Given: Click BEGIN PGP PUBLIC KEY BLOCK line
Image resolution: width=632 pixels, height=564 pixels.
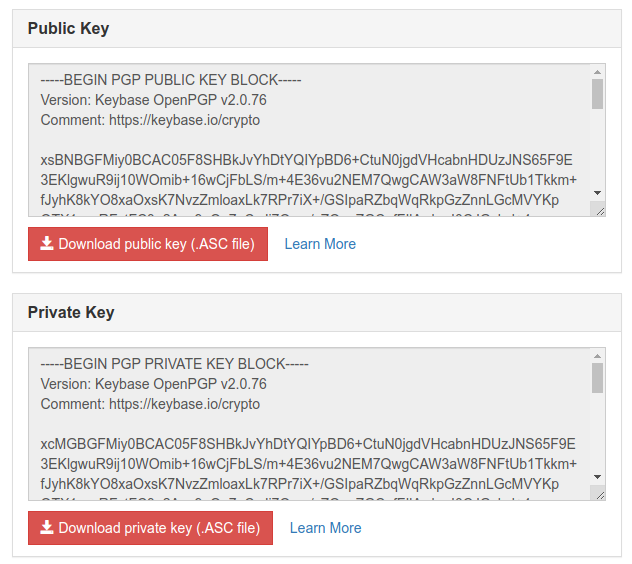Looking at the screenshot, I should [x=170, y=80].
